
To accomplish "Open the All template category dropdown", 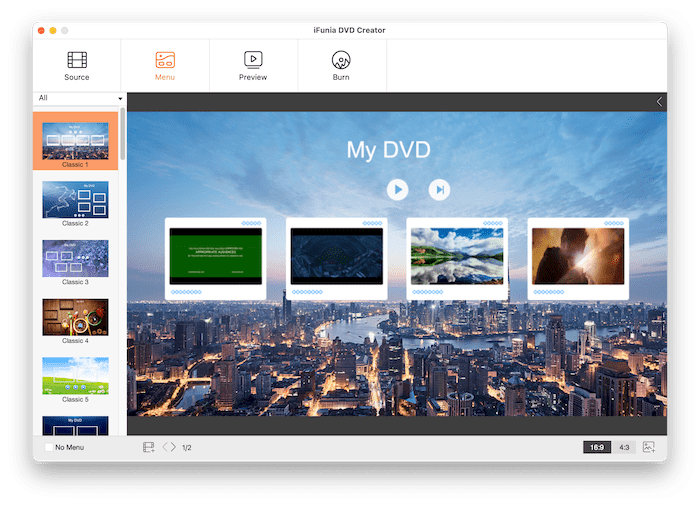I will point(80,98).
